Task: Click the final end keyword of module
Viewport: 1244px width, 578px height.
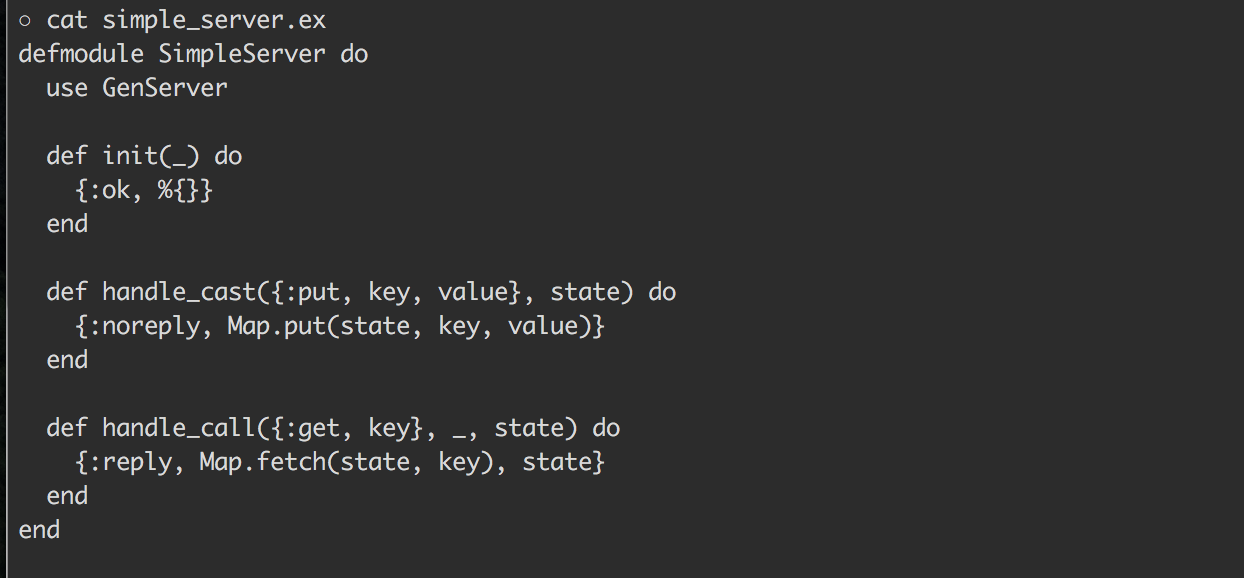Action: 39,530
